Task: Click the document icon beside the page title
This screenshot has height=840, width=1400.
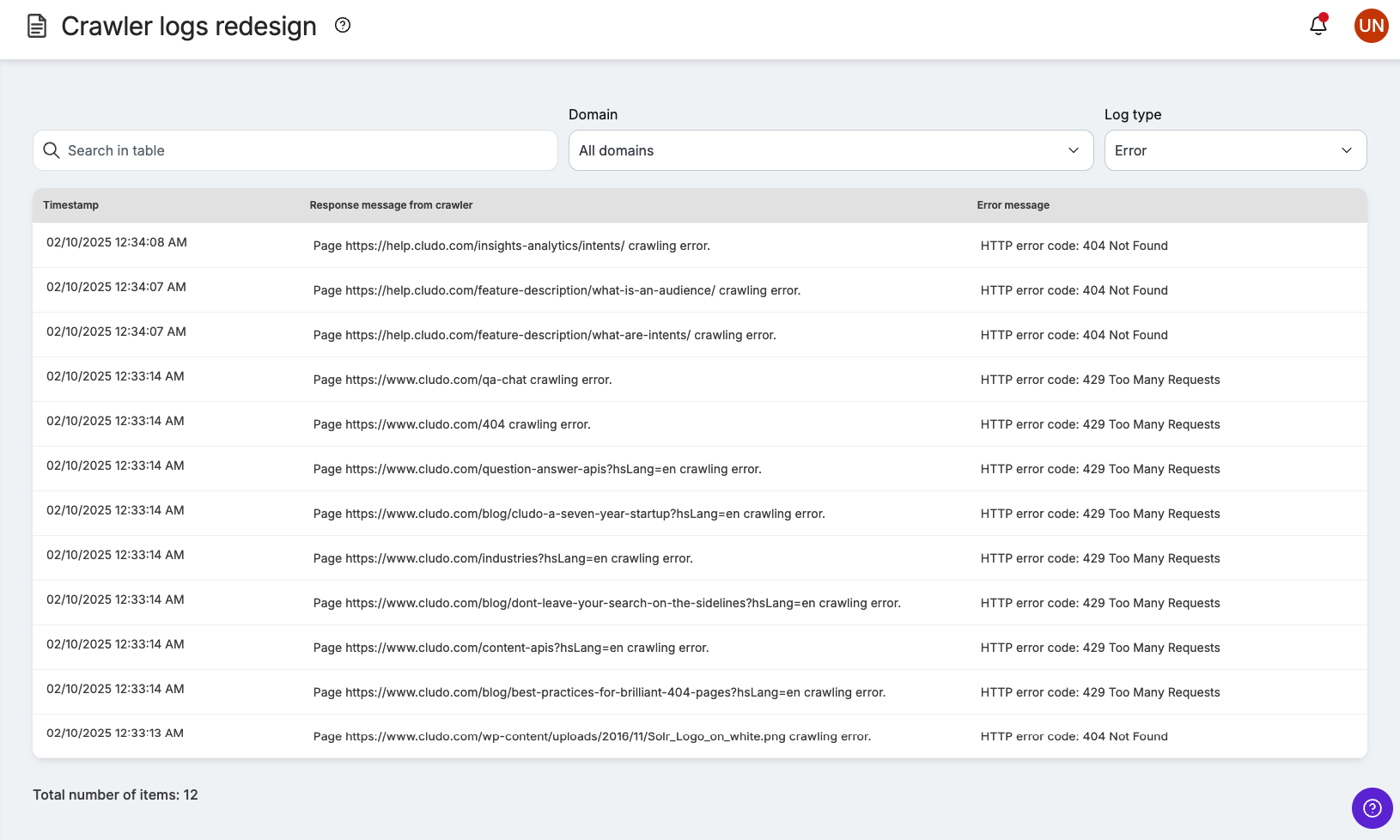Action: coord(36,26)
